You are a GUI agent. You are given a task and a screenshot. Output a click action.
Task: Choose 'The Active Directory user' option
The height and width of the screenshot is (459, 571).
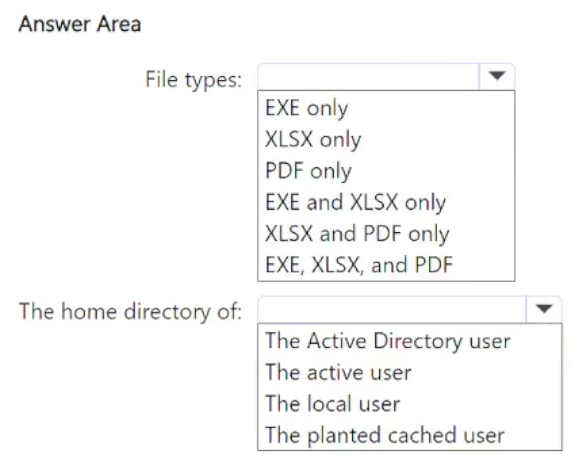click(x=387, y=341)
